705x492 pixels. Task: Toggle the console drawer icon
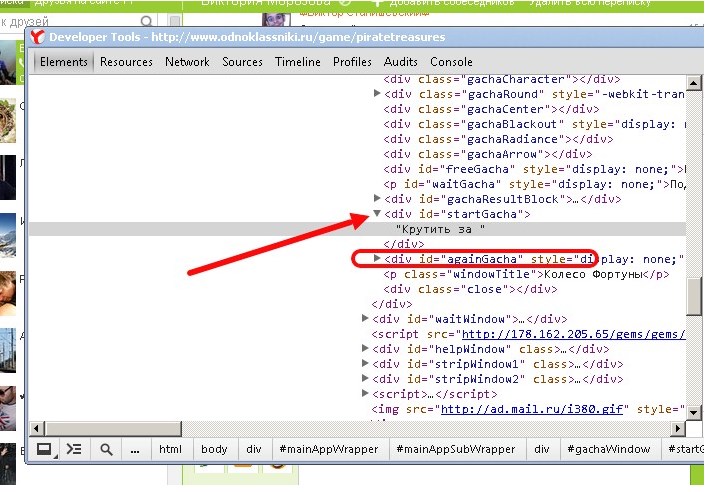click(74, 449)
